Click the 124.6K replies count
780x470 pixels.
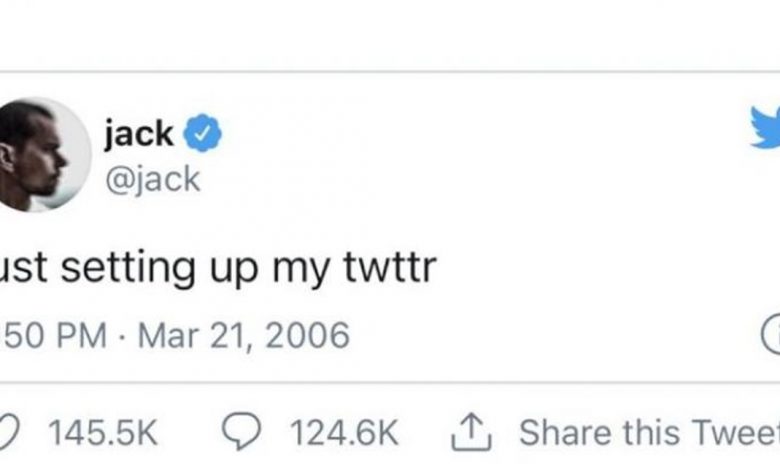(x=344, y=432)
